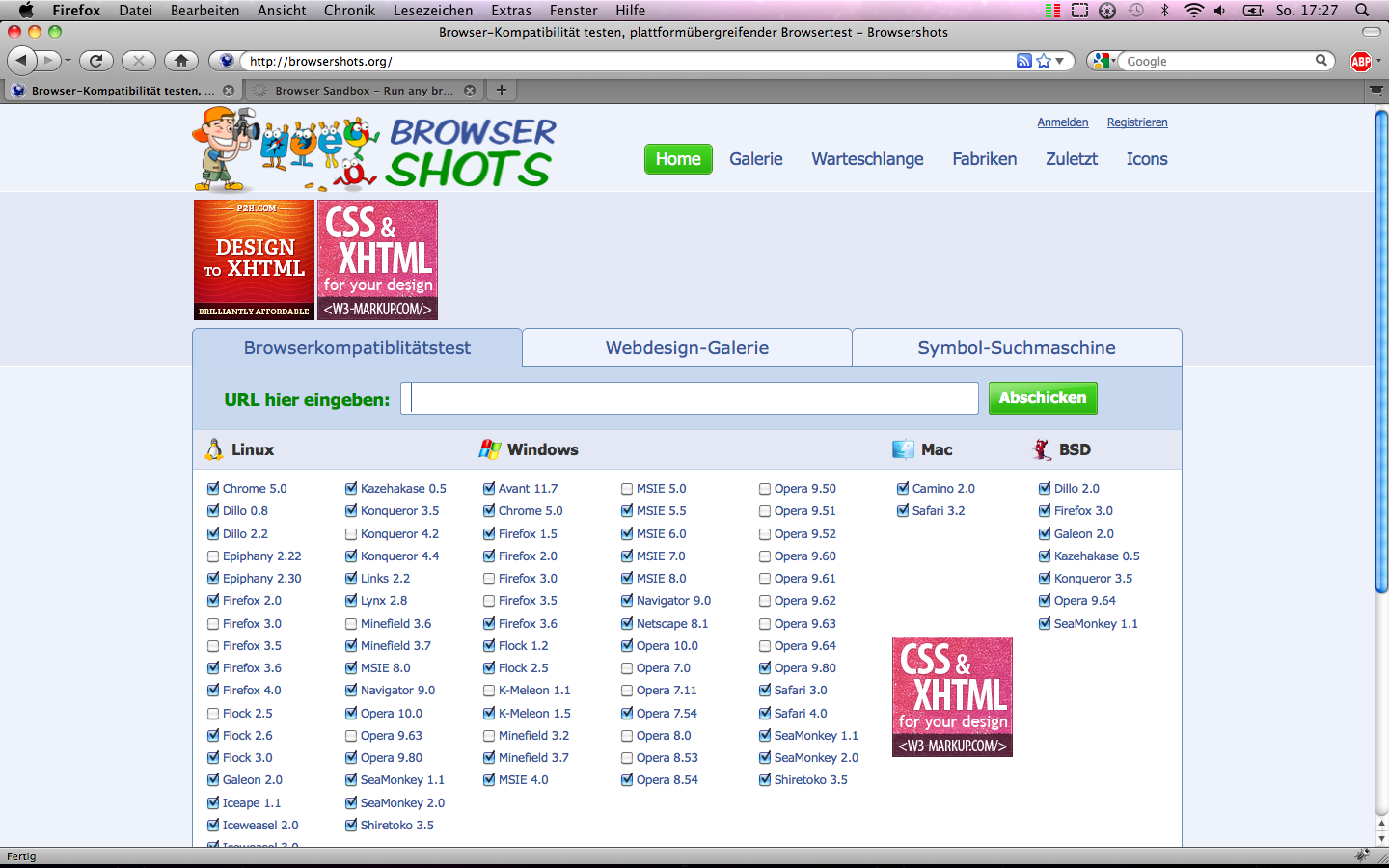This screenshot has width=1389, height=868.
Task: Uncheck Safari 3.2 checkbox
Action: point(903,510)
